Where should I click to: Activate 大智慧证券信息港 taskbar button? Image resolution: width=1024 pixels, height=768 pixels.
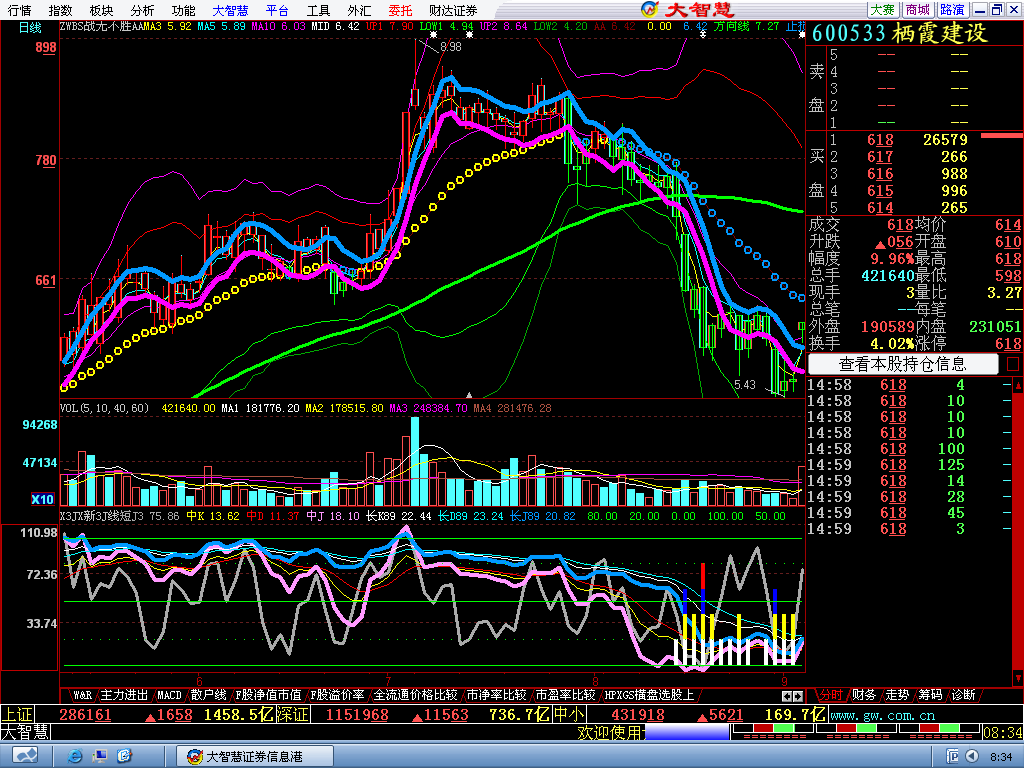(x=255, y=756)
